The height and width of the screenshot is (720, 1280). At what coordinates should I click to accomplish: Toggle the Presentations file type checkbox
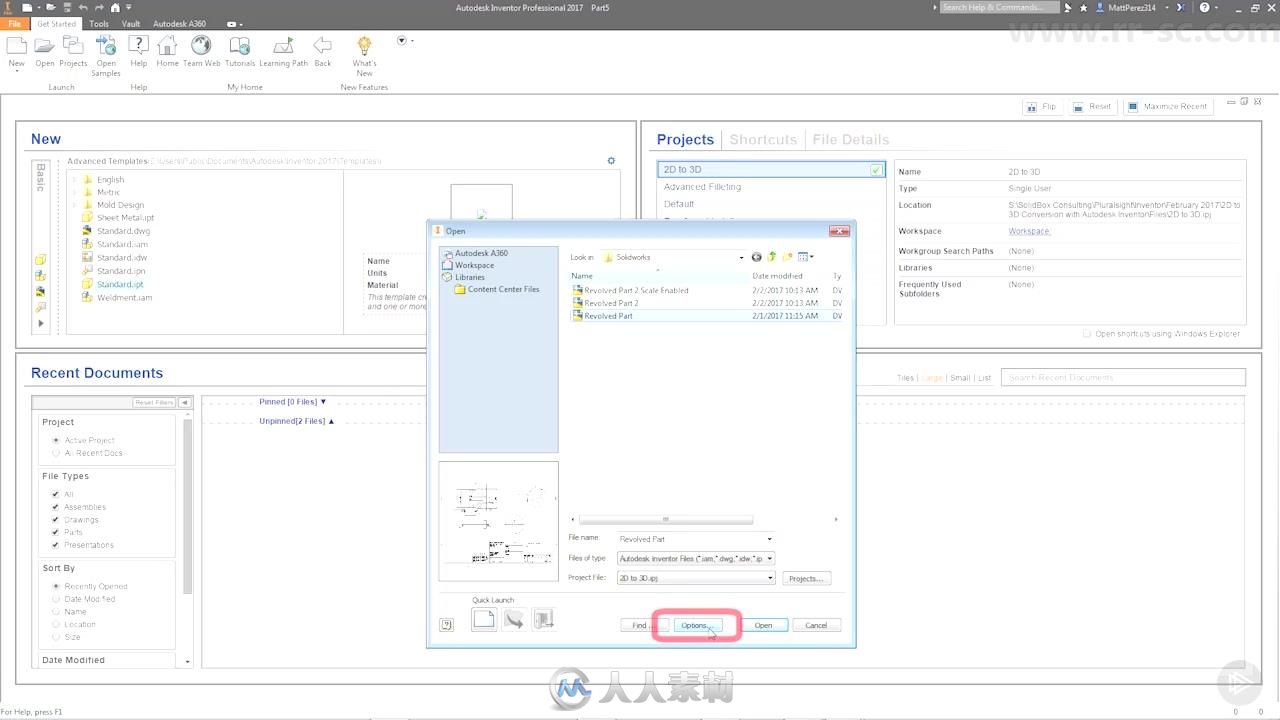click(55, 545)
